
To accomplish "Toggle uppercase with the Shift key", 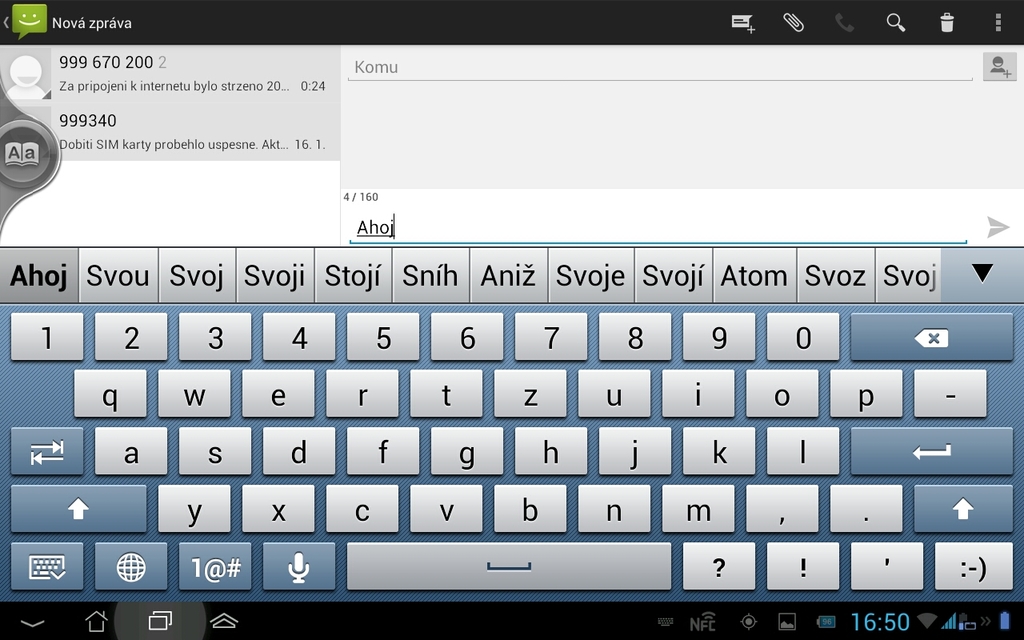I will pyautogui.click(x=78, y=509).
